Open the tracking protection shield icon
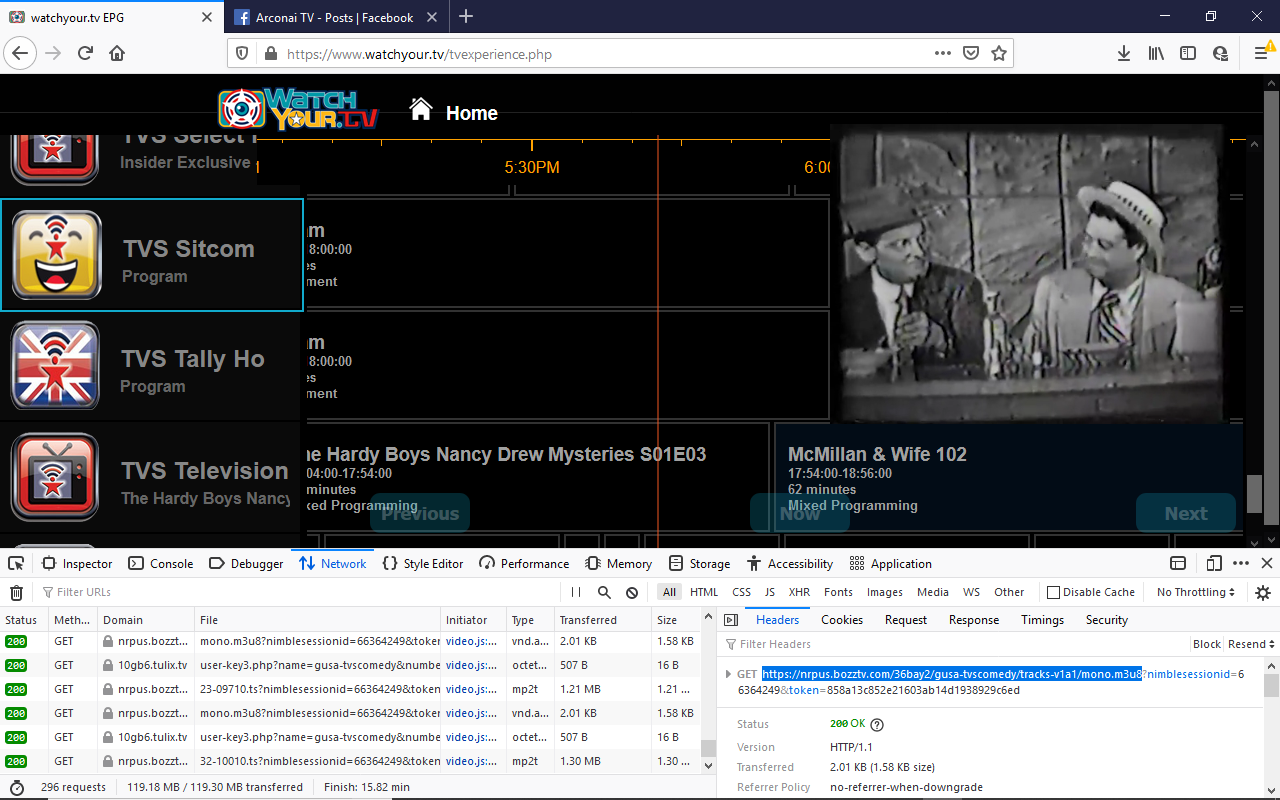The image size is (1280, 800). 243,54
